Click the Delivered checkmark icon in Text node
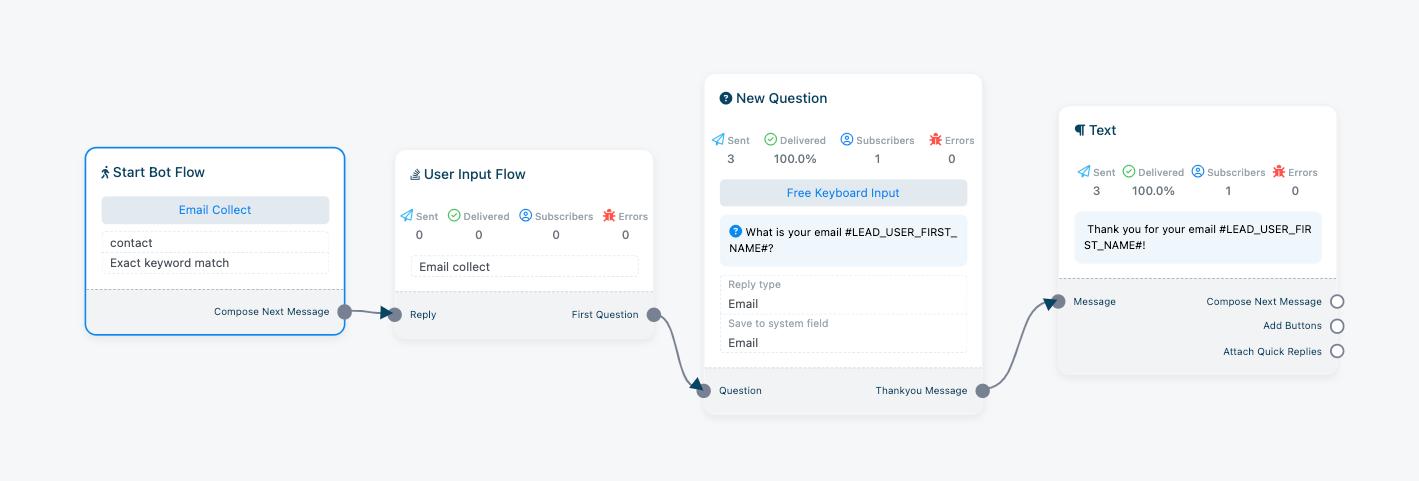 pos(1129,172)
